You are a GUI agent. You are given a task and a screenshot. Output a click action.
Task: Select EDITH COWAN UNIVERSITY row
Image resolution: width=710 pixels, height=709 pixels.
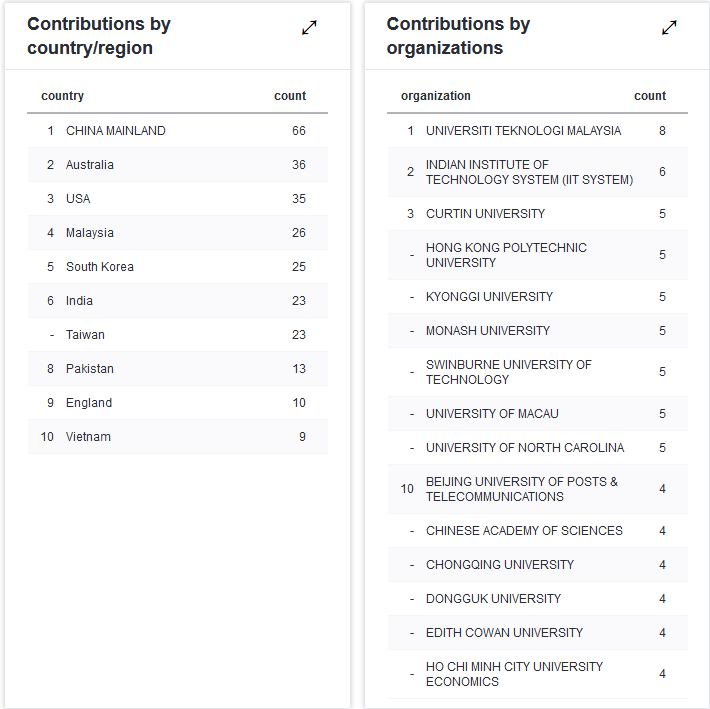pos(504,633)
